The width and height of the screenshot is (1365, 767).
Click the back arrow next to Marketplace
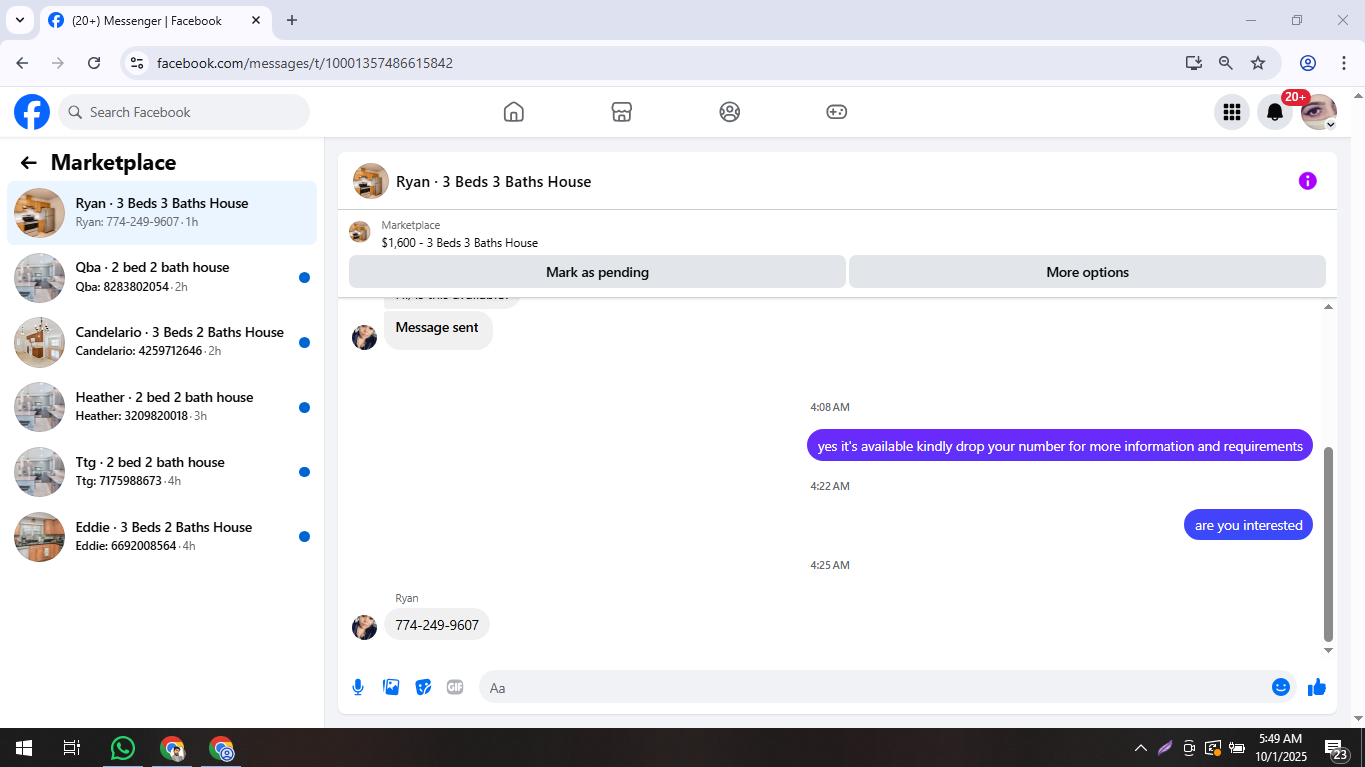point(28,163)
